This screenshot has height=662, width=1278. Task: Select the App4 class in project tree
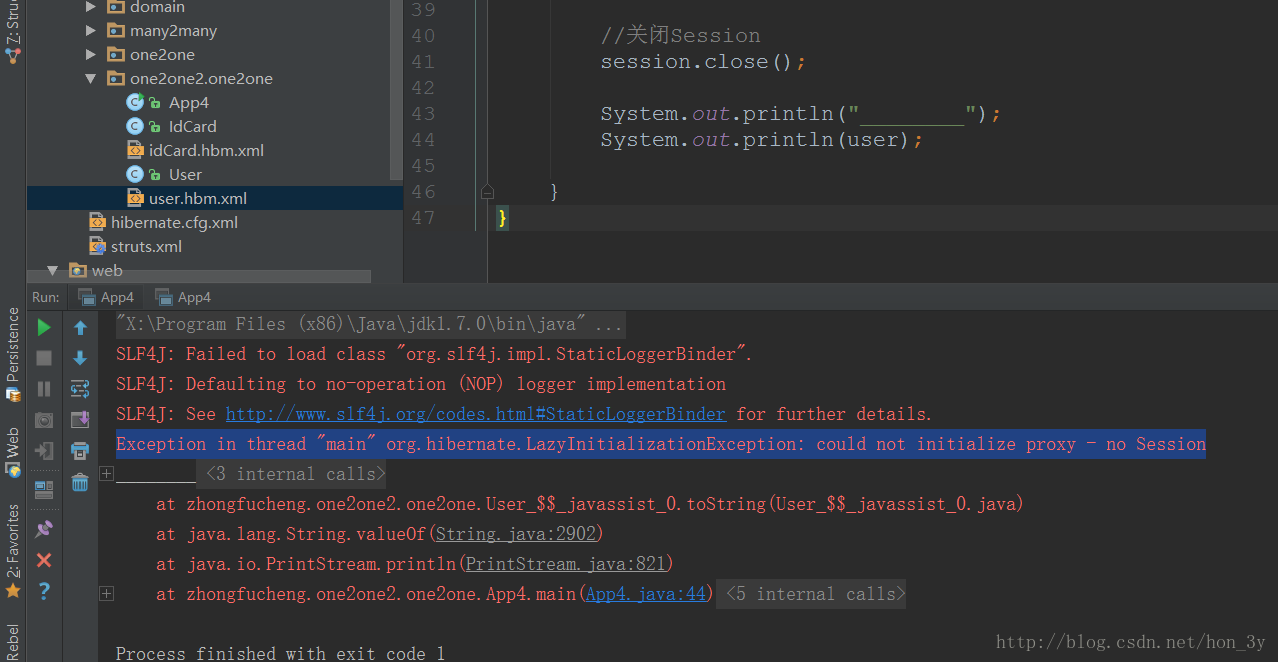pos(188,103)
